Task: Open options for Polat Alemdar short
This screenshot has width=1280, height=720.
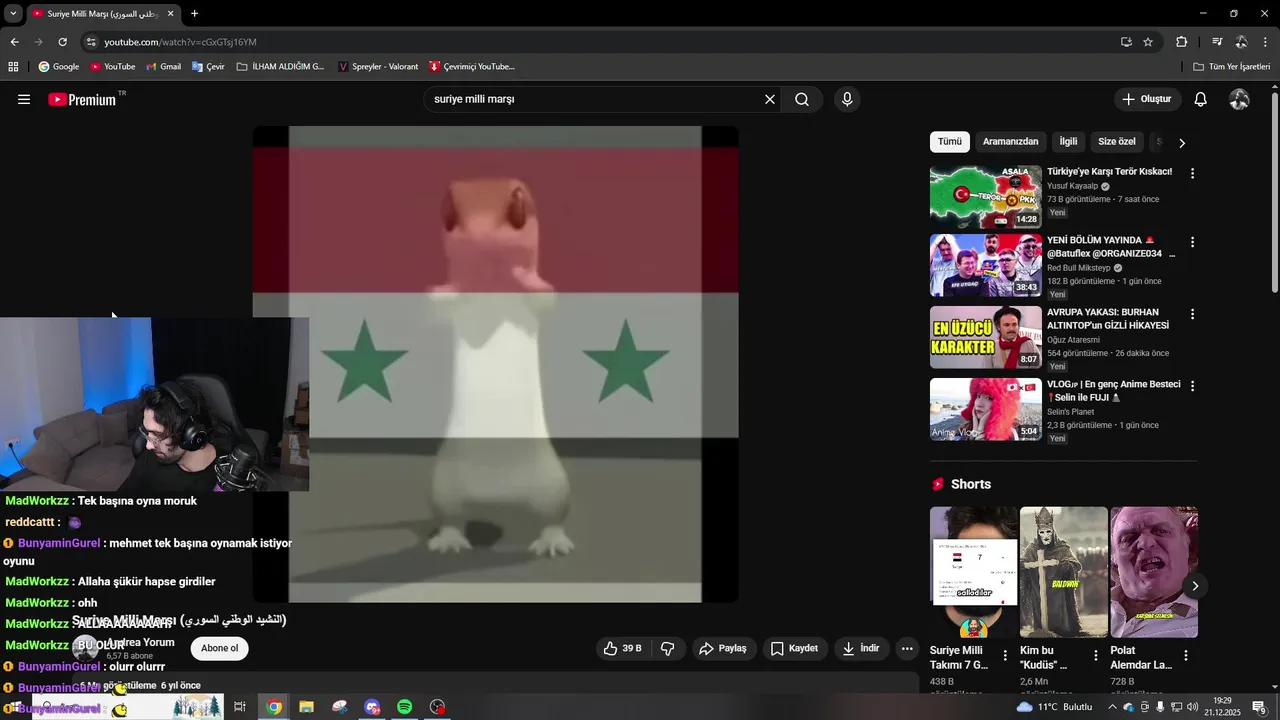Action: 1186,656
